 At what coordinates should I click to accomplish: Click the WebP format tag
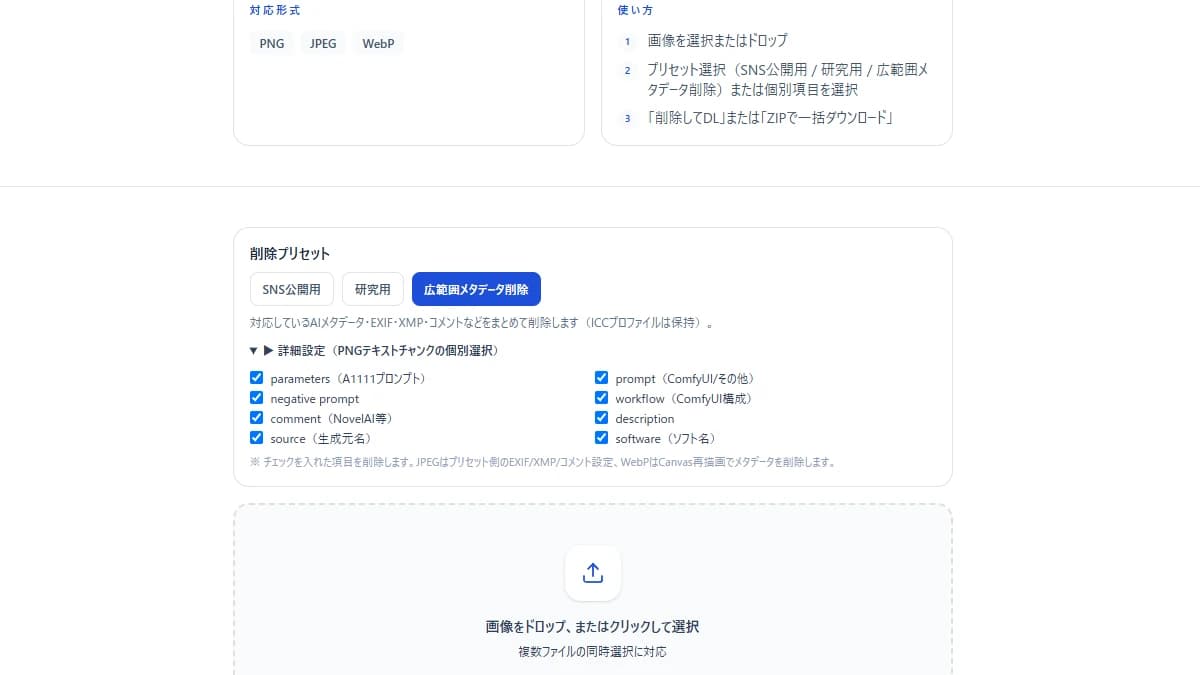pos(378,44)
